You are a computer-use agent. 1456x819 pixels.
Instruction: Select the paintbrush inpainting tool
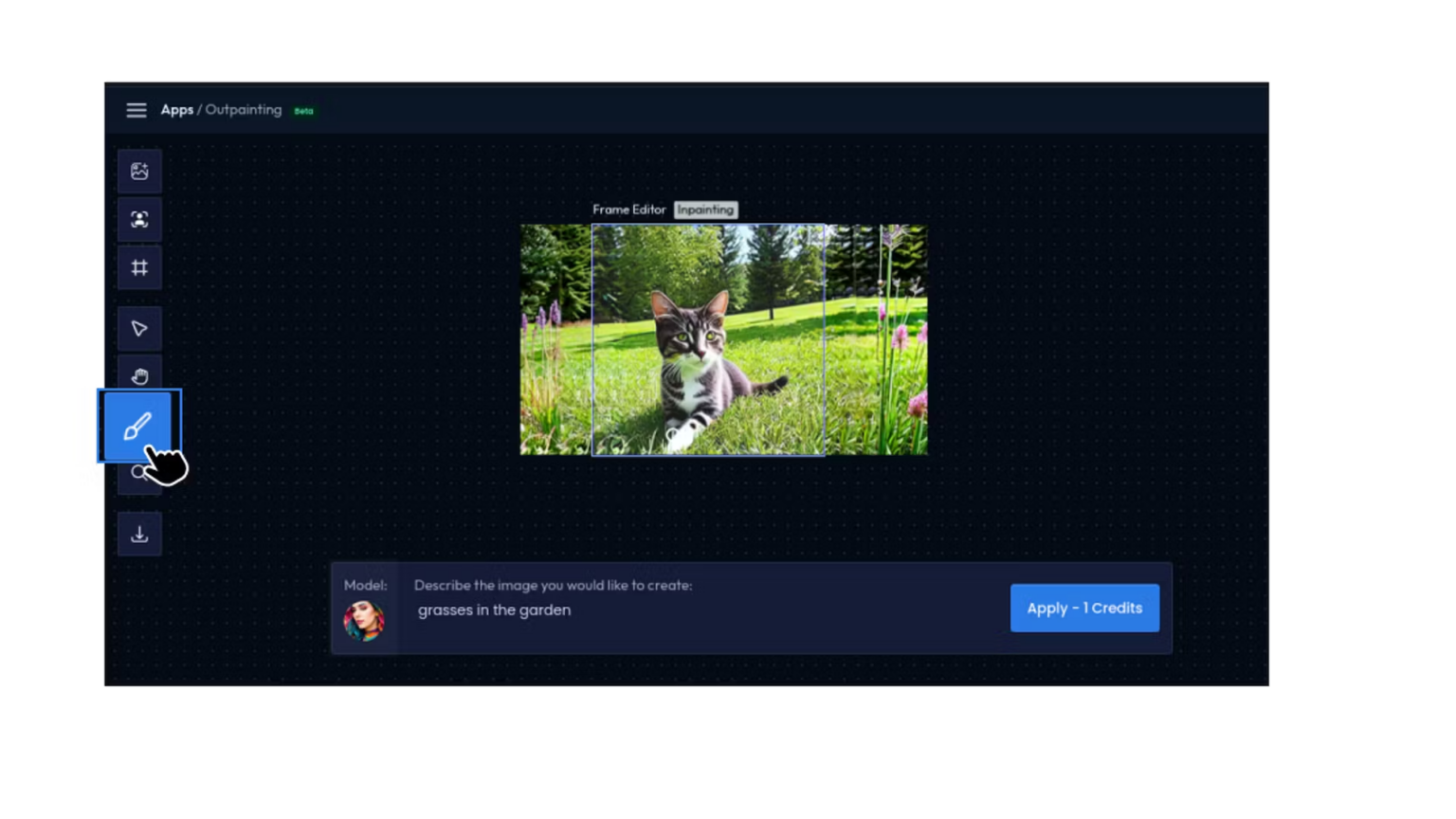(137, 426)
